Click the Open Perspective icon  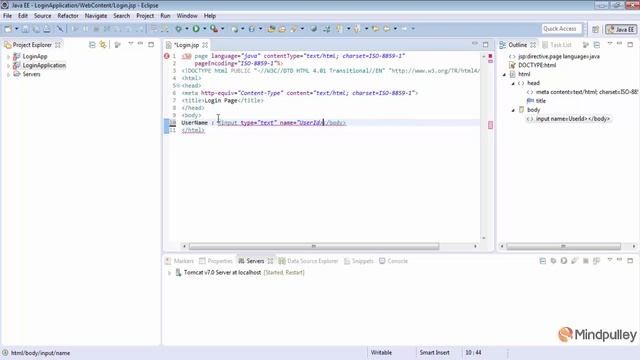pos(596,29)
